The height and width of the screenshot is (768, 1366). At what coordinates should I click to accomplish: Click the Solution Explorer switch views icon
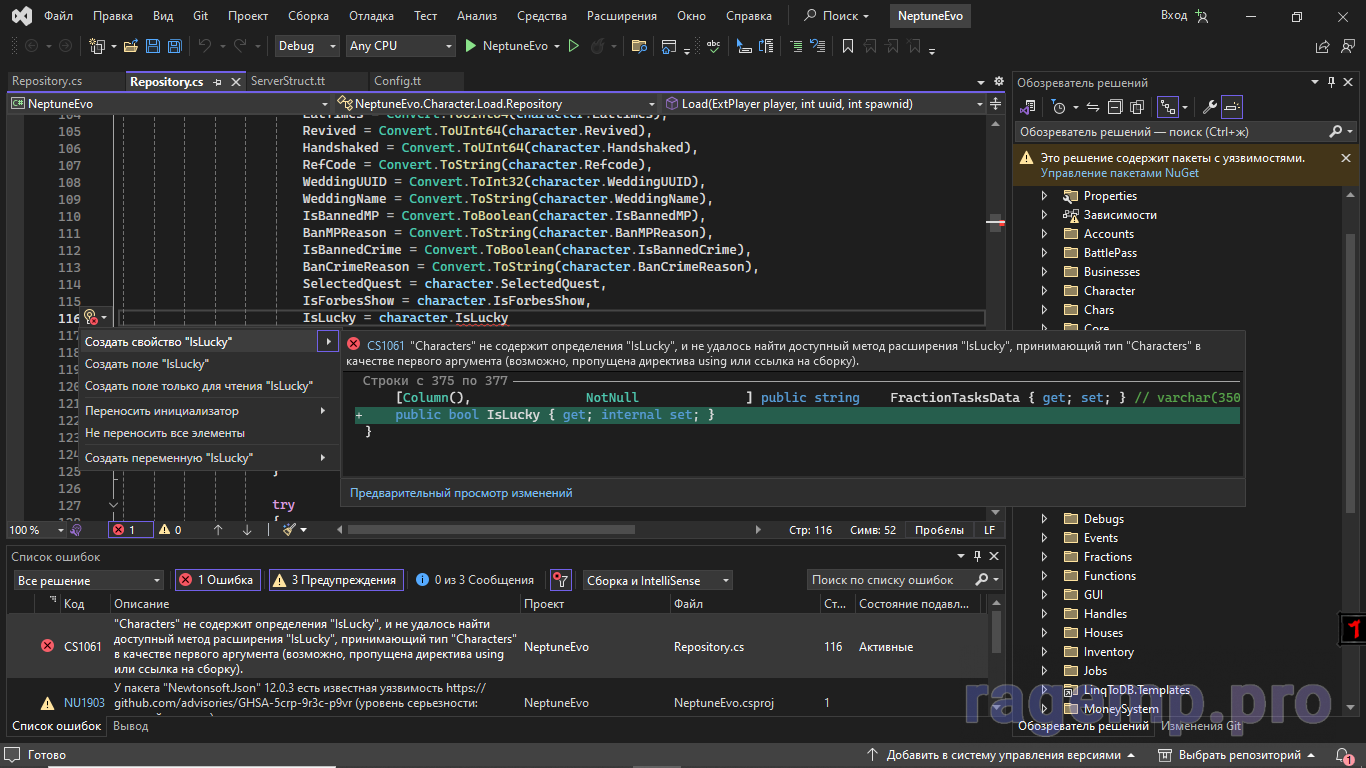pos(1028,106)
